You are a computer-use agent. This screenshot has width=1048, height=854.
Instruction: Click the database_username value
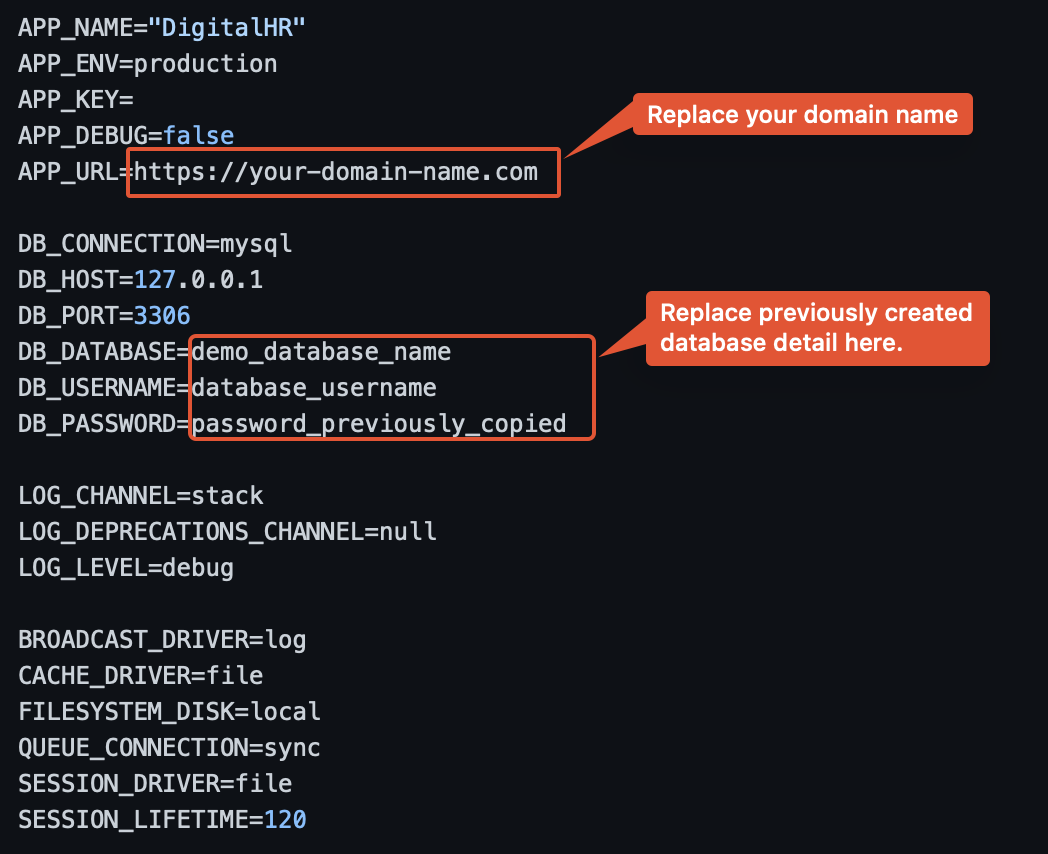pos(314,388)
